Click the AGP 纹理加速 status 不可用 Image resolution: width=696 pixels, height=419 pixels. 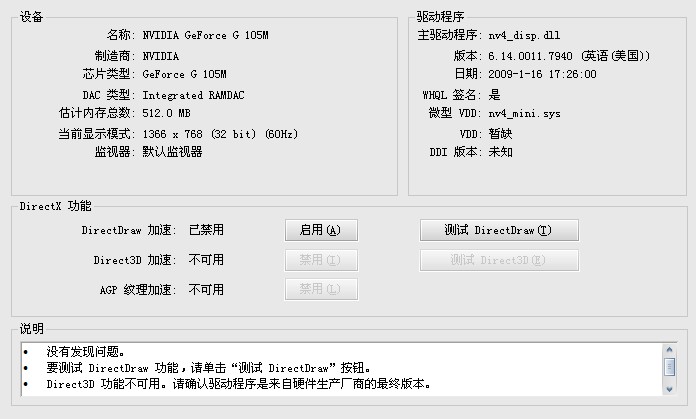(206, 289)
